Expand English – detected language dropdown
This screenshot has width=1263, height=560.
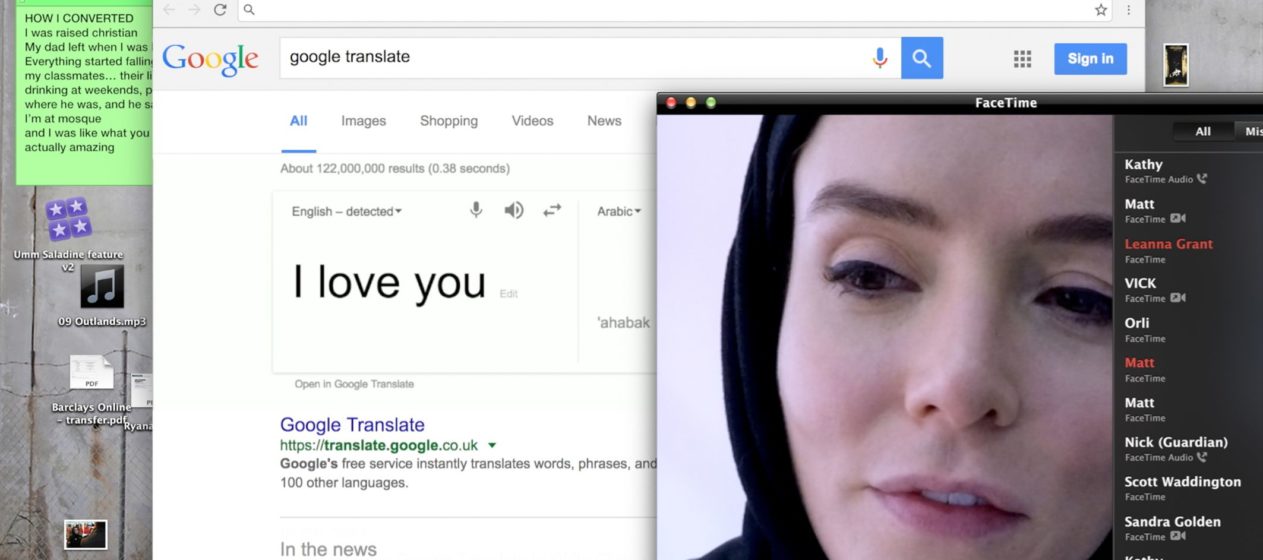click(347, 211)
